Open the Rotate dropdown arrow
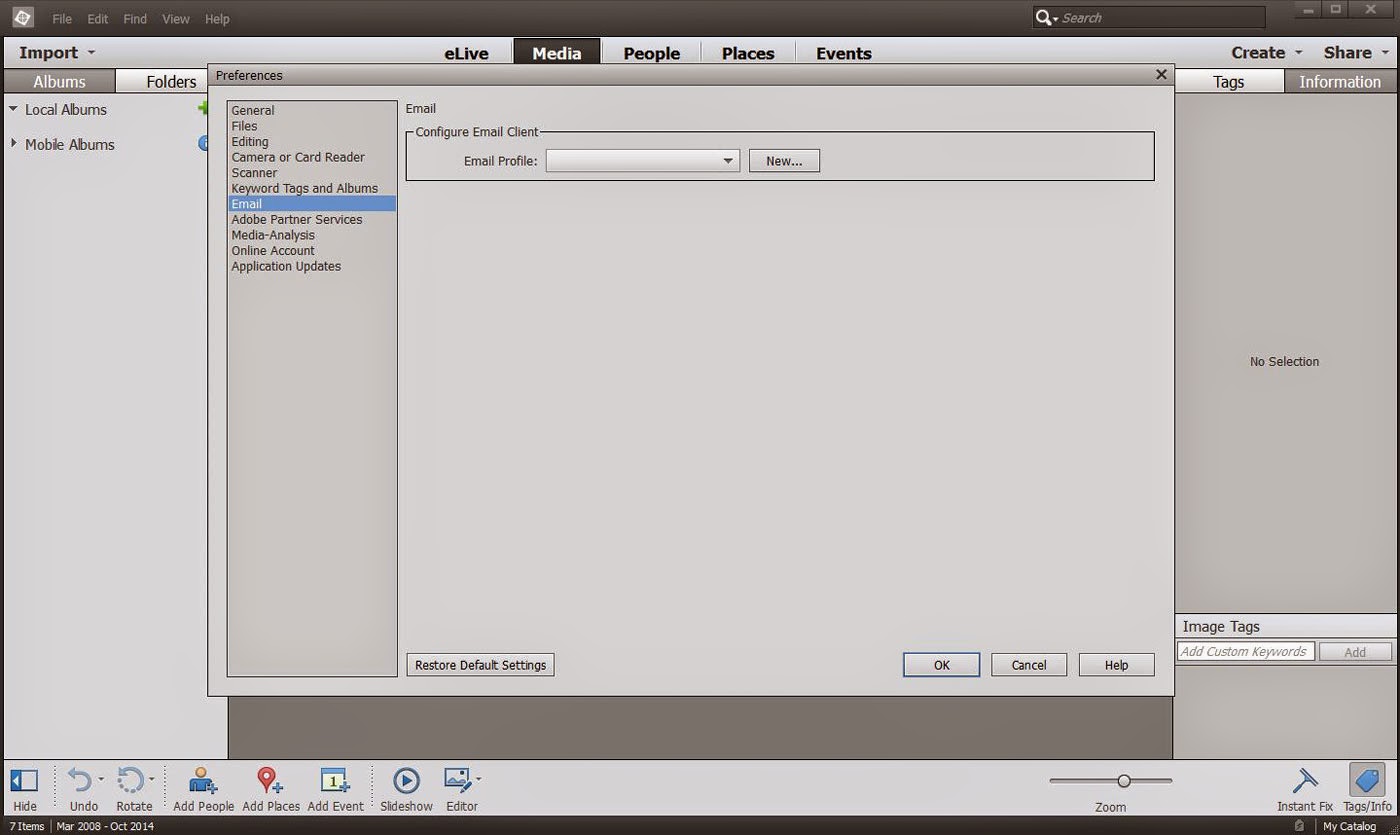The height and width of the screenshot is (835, 1400). pos(152,778)
